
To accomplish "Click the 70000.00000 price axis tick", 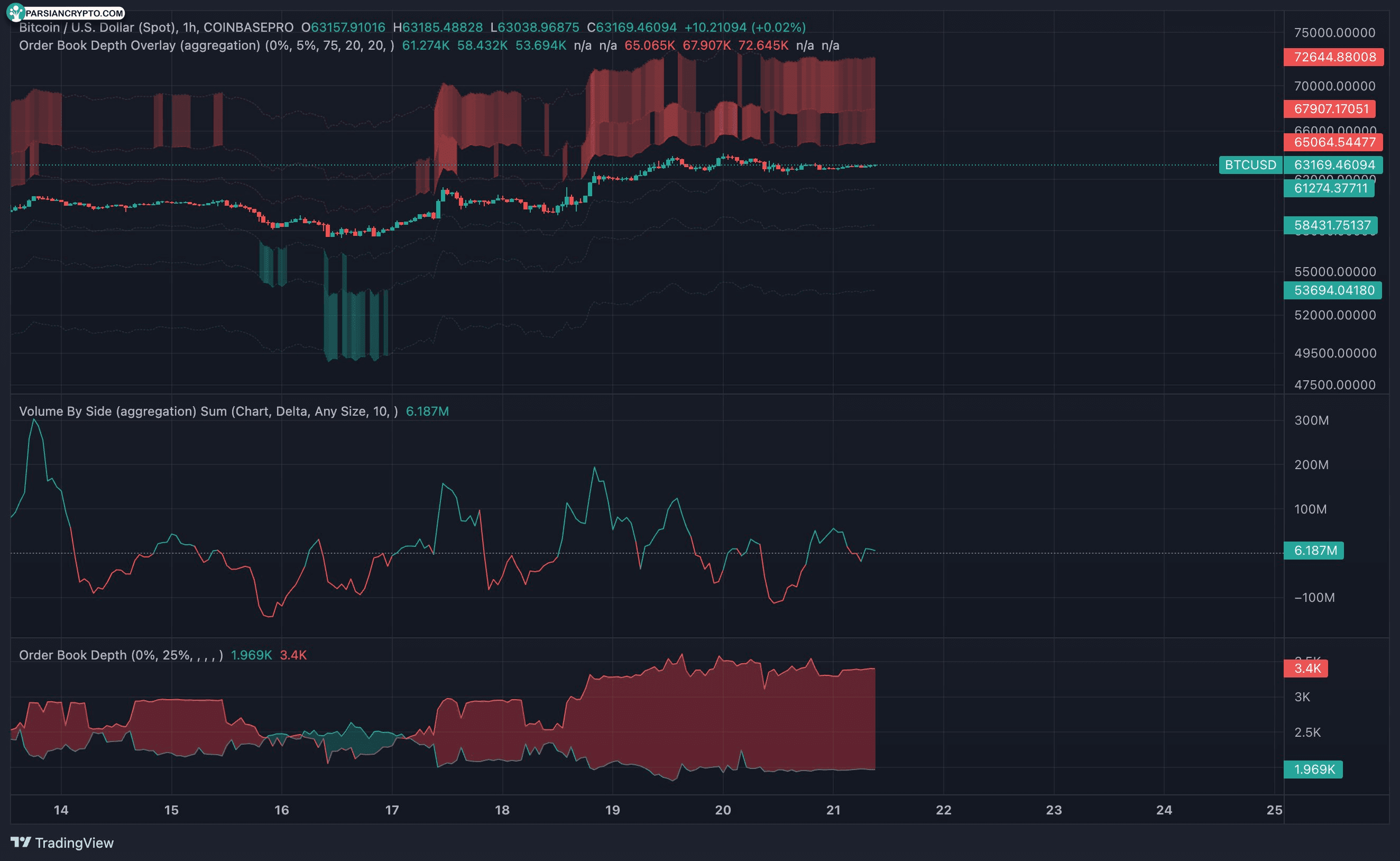I will pos(1334,86).
